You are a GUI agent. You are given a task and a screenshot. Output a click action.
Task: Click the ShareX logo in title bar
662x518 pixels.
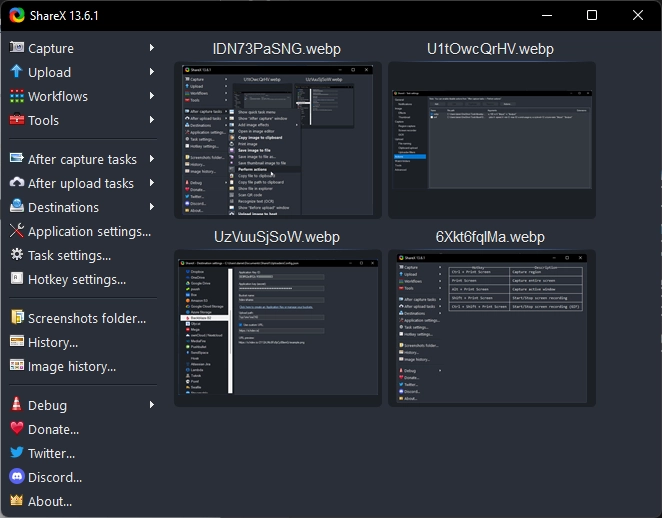tap(17, 15)
